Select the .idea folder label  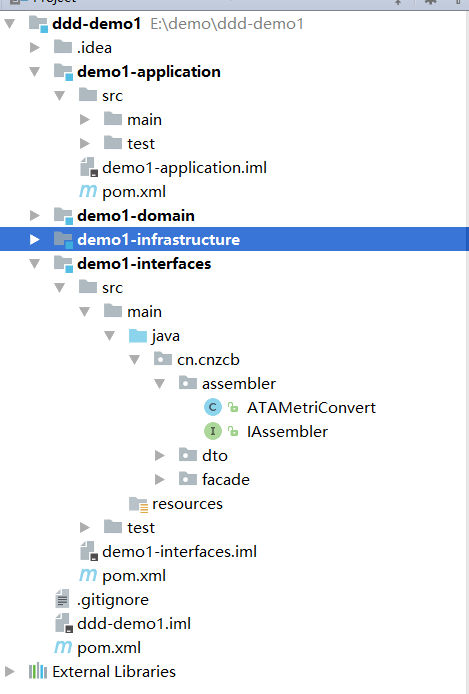click(x=94, y=47)
